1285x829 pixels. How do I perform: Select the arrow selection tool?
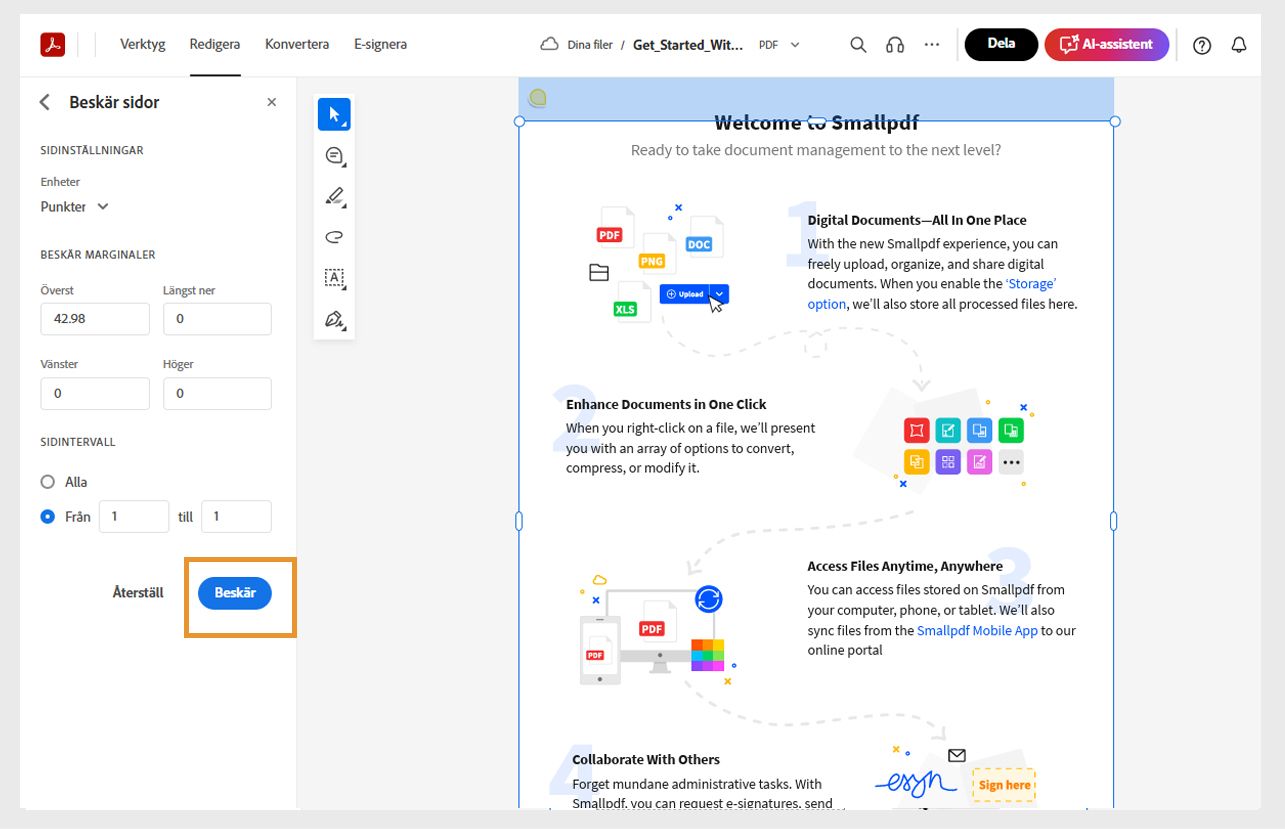tap(334, 115)
